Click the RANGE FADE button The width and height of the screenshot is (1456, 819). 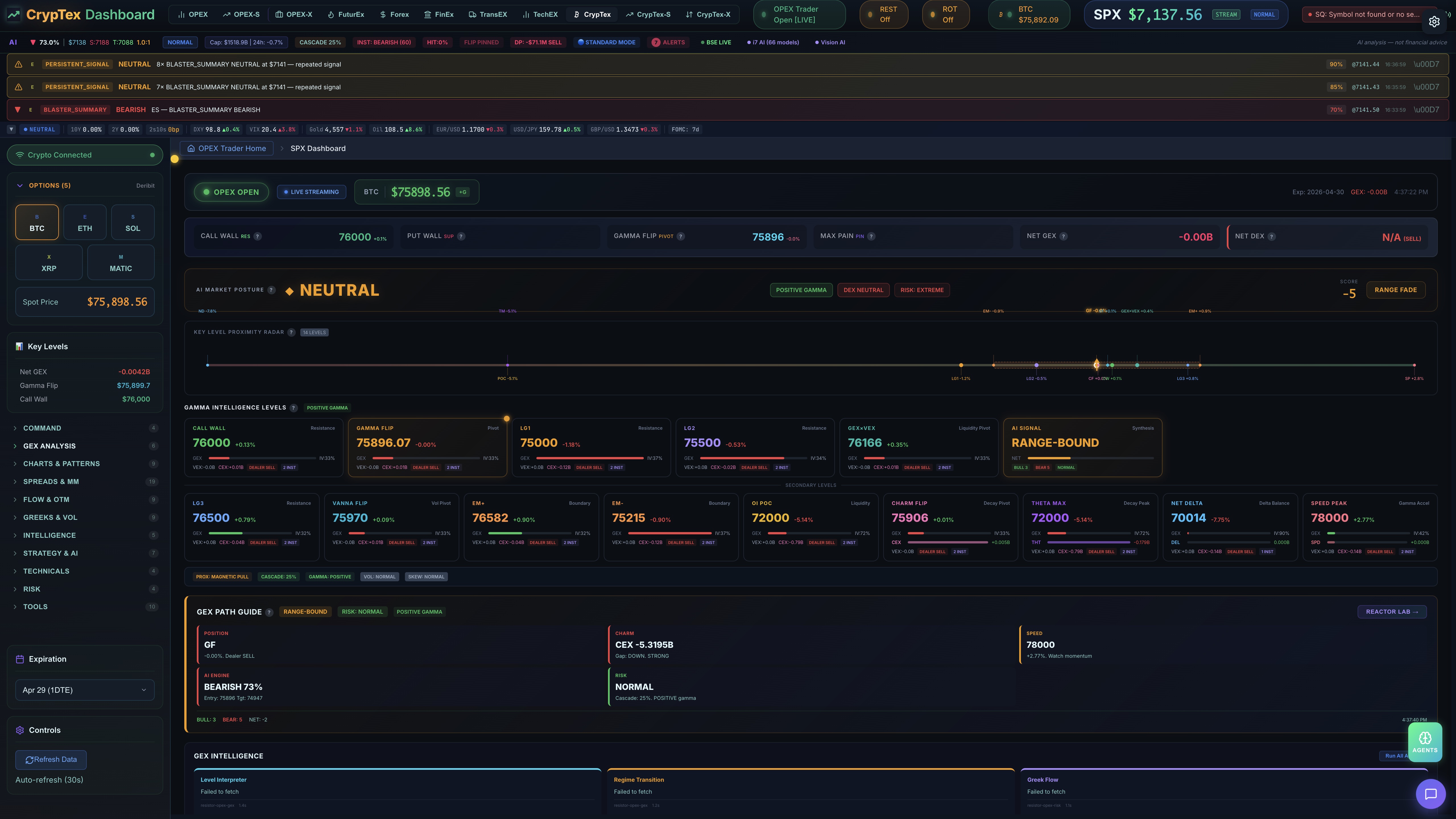(1395, 290)
